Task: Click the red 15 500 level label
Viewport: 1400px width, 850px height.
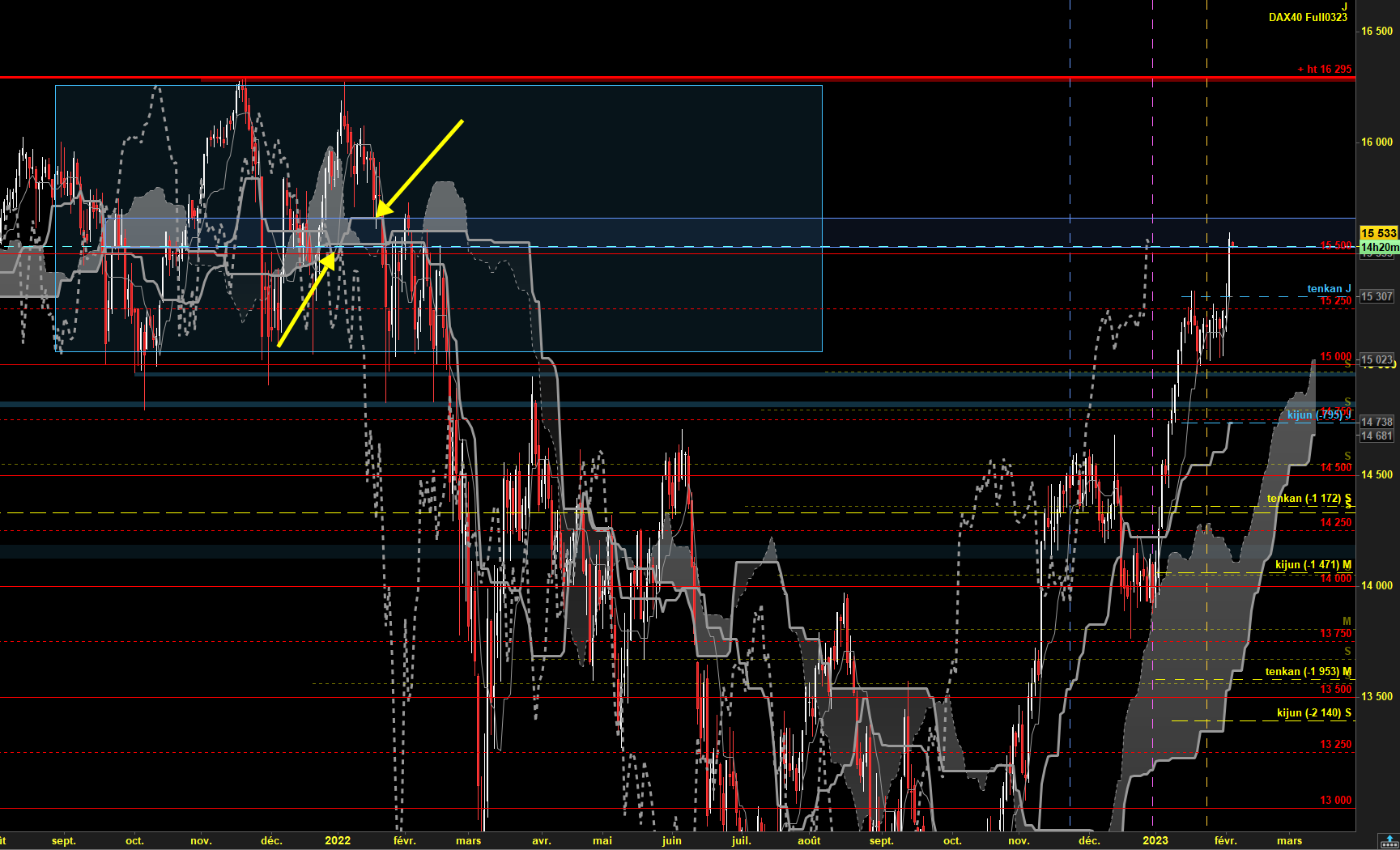Action: coord(1336,245)
